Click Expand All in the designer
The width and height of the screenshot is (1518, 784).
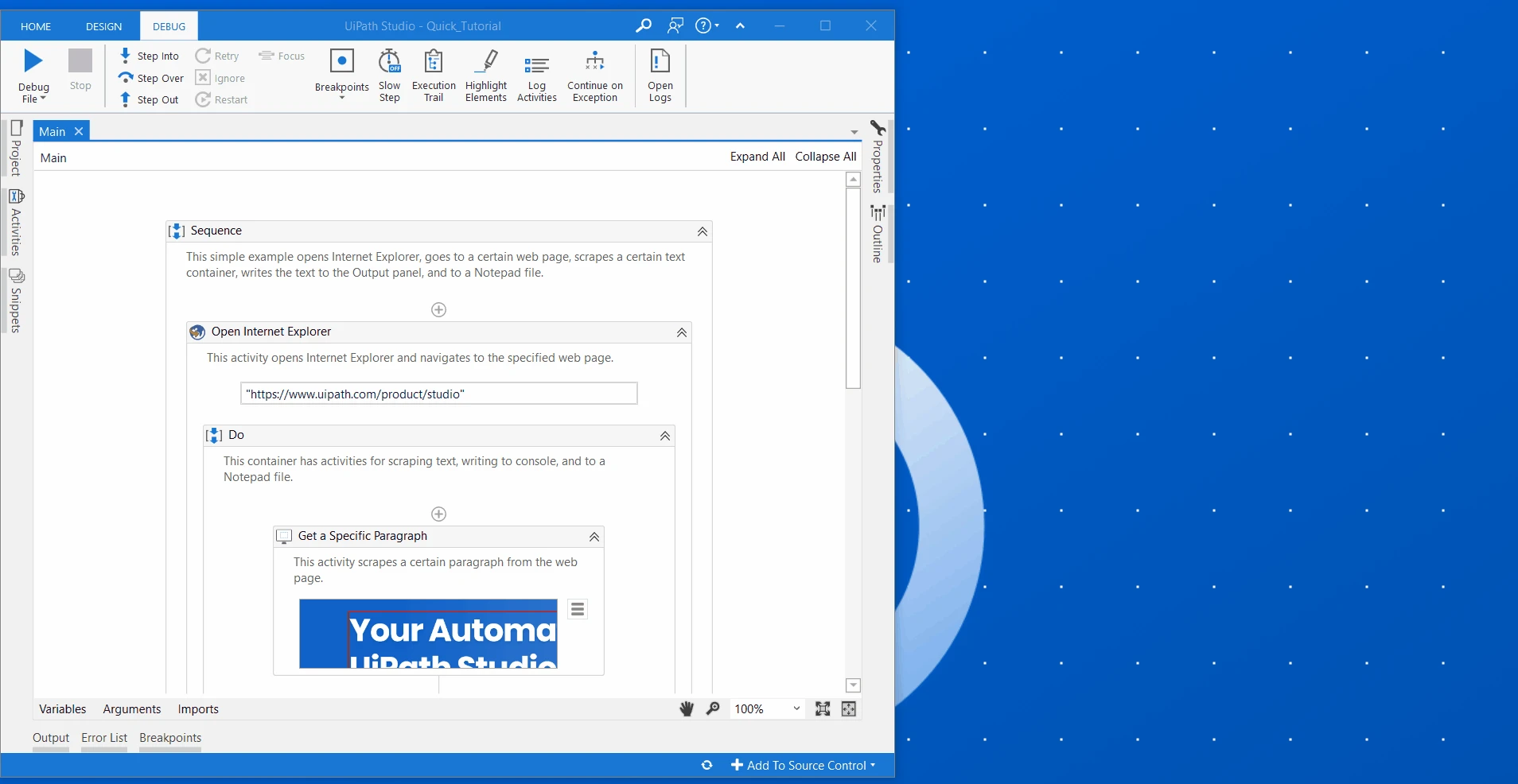[x=757, y=157]
